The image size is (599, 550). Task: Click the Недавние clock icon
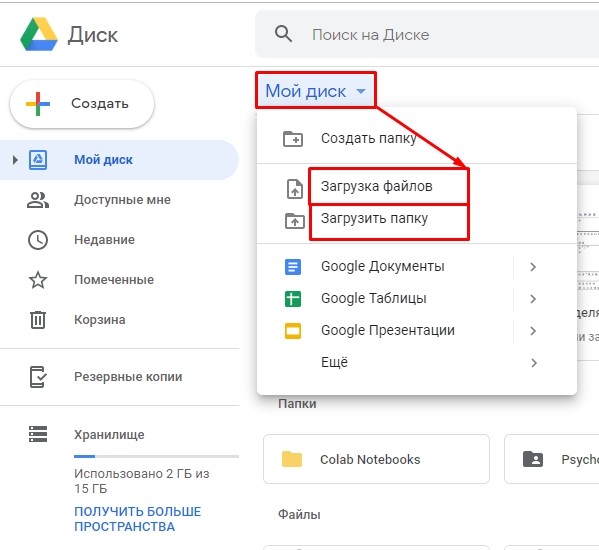click(x=38, y=240)
